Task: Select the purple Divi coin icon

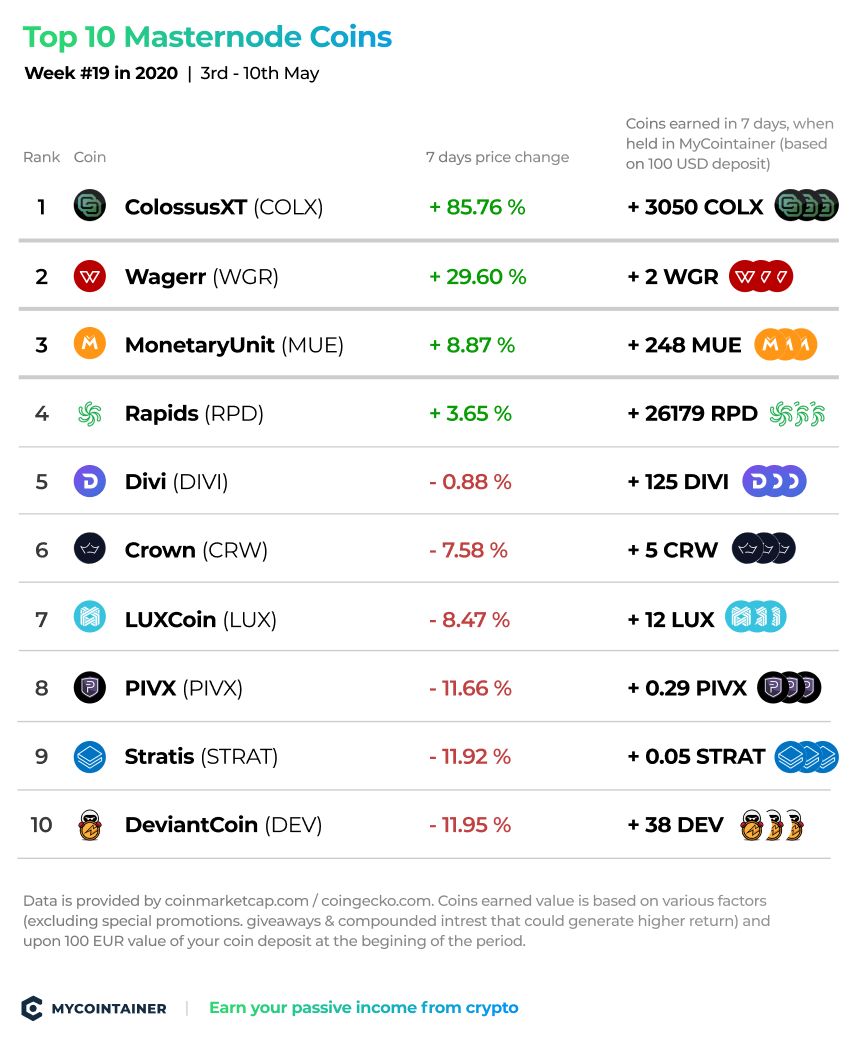Action: coord(90,481)
